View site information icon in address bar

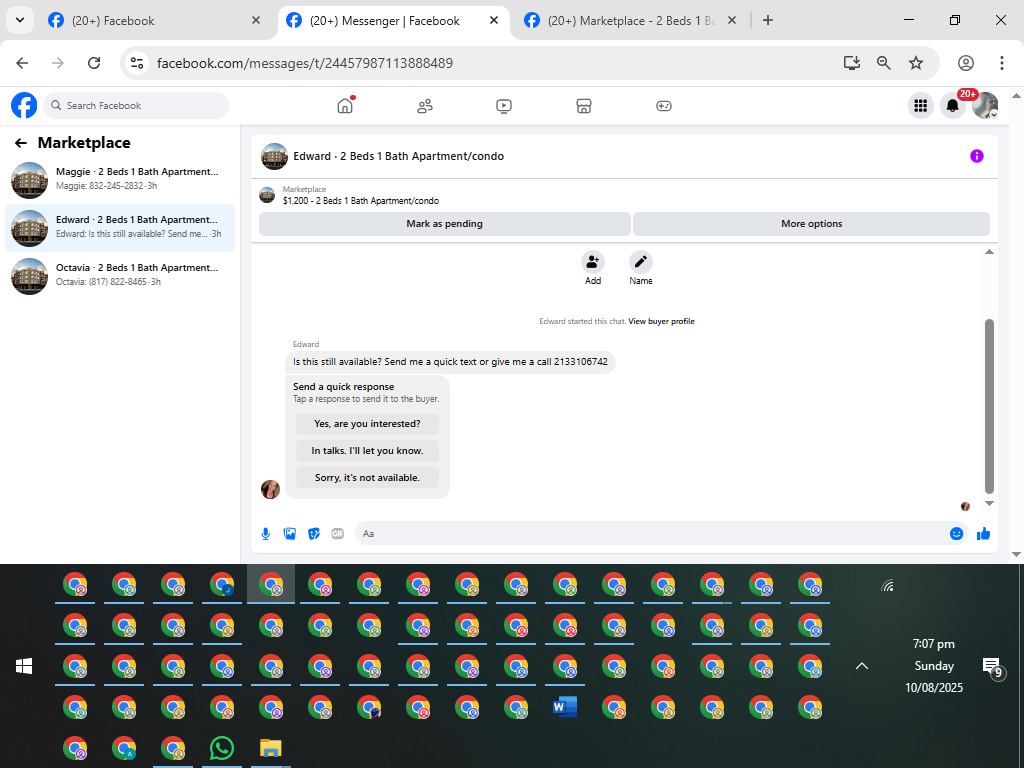tap(137, 63)
